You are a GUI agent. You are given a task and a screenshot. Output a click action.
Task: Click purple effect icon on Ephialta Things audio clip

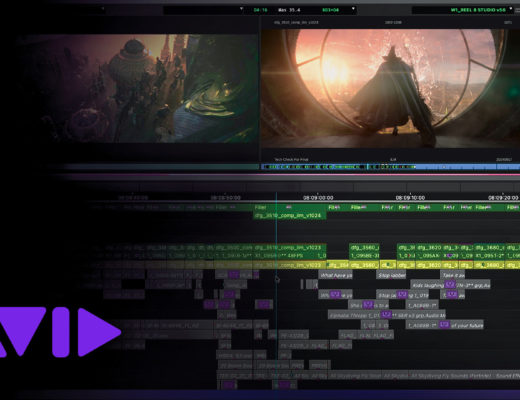386,315
